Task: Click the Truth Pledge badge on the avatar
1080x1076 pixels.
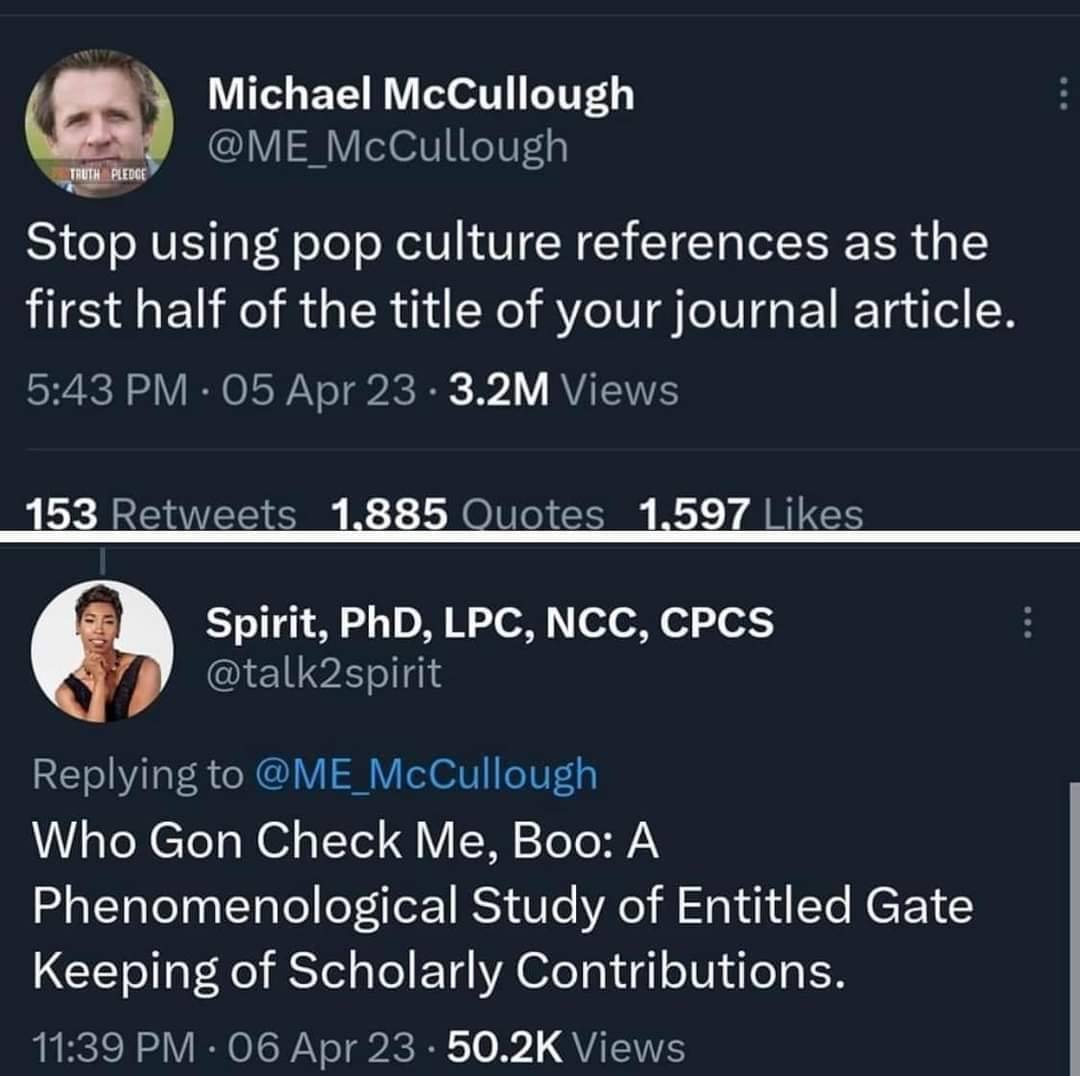Action: click(105, 173)
